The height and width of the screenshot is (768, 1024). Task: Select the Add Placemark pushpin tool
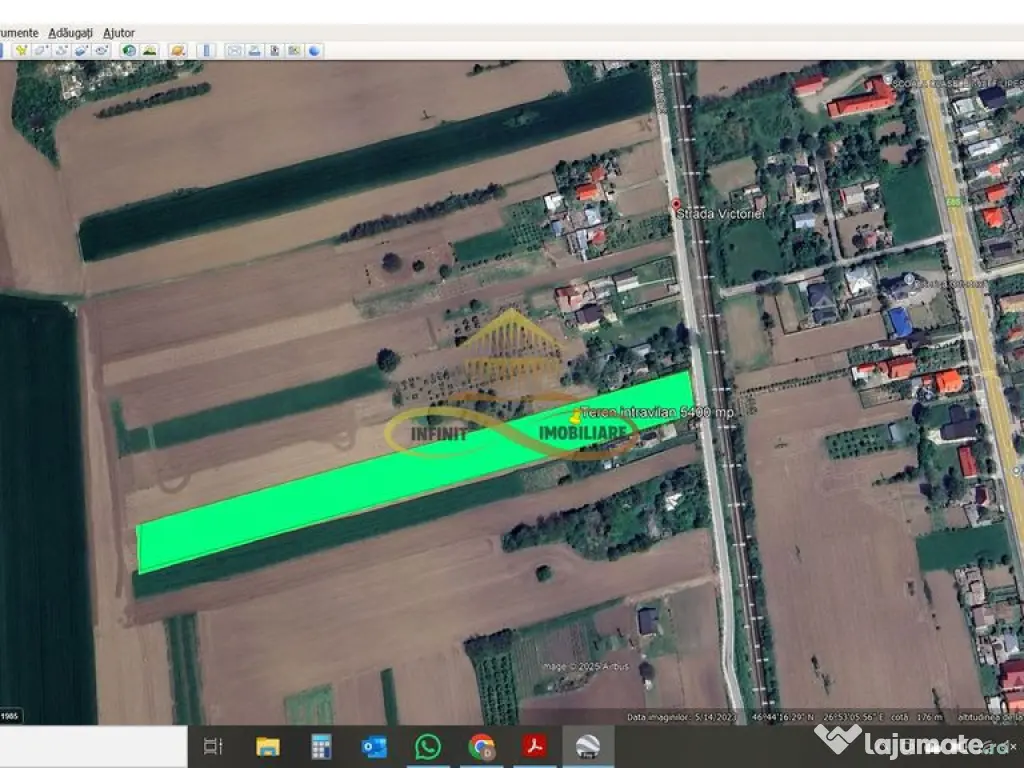[x=20, y=50]
